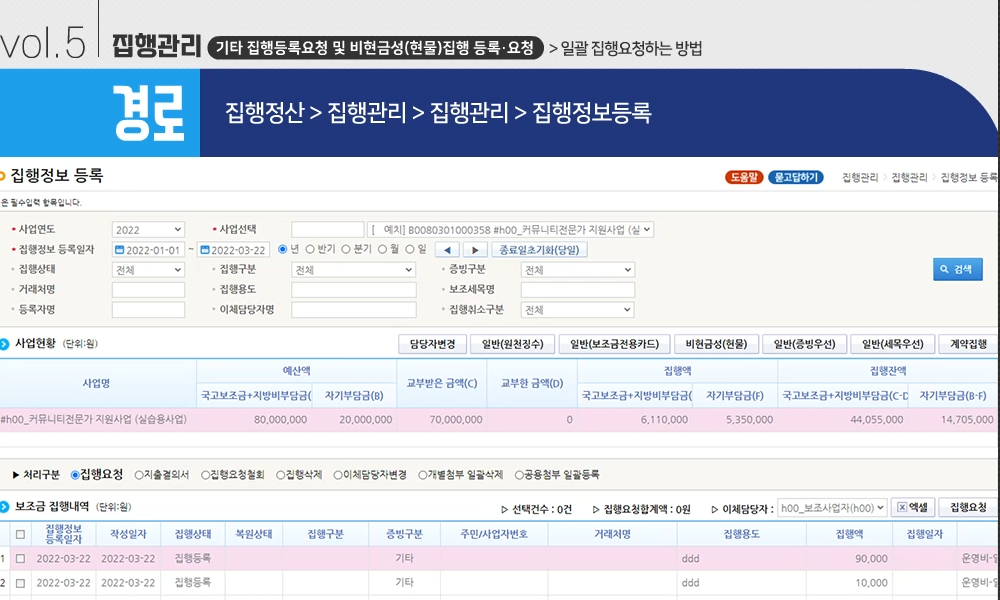Viewport: 1000px width, 600px height.
Task: Click the 일반(보조금전용카드) button
Action: 614,344
